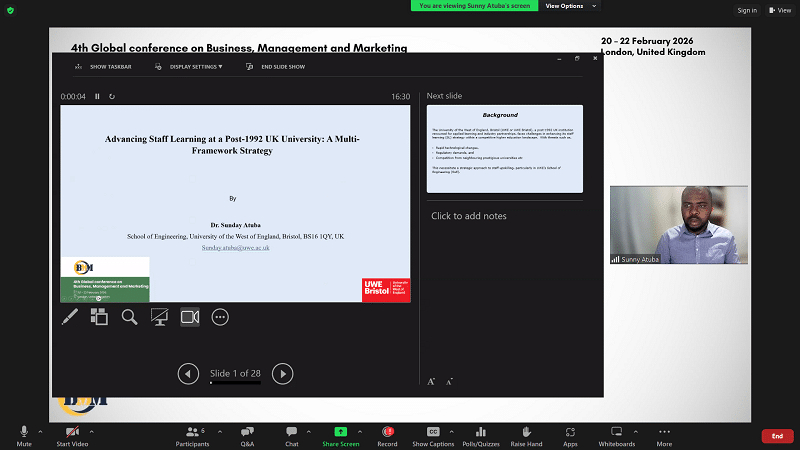Open Polls/Quizzes in Zoom toolbar
This screenshot has width=800, height=450.
[481, 435]
